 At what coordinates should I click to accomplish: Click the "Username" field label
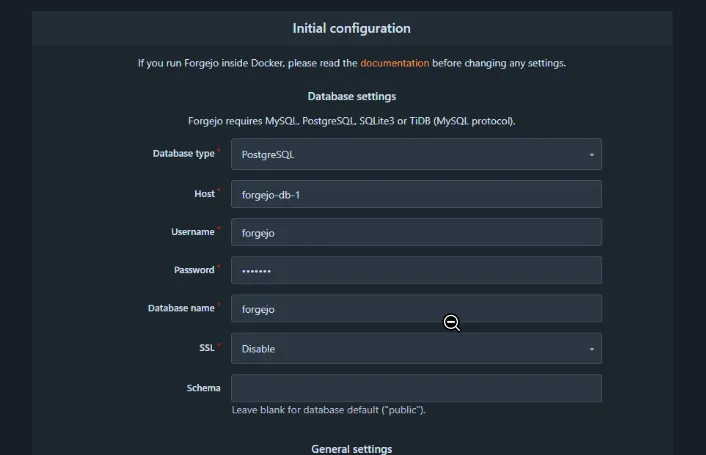(193, 231)
